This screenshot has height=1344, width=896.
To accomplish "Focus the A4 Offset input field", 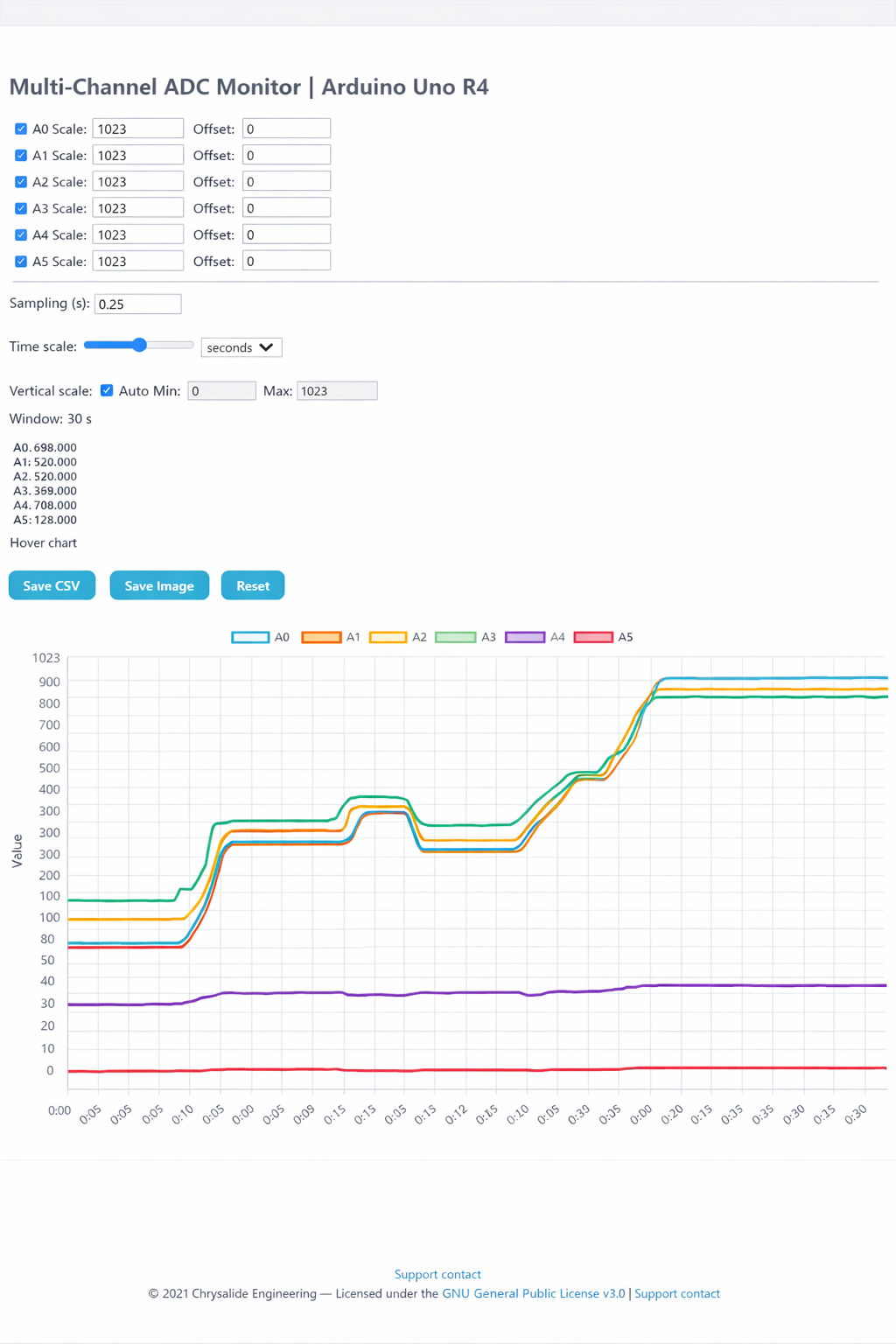I will 286,234.
